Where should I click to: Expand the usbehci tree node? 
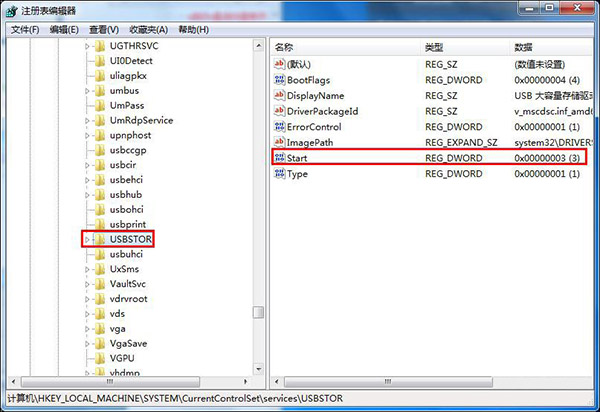click(87, 180)
